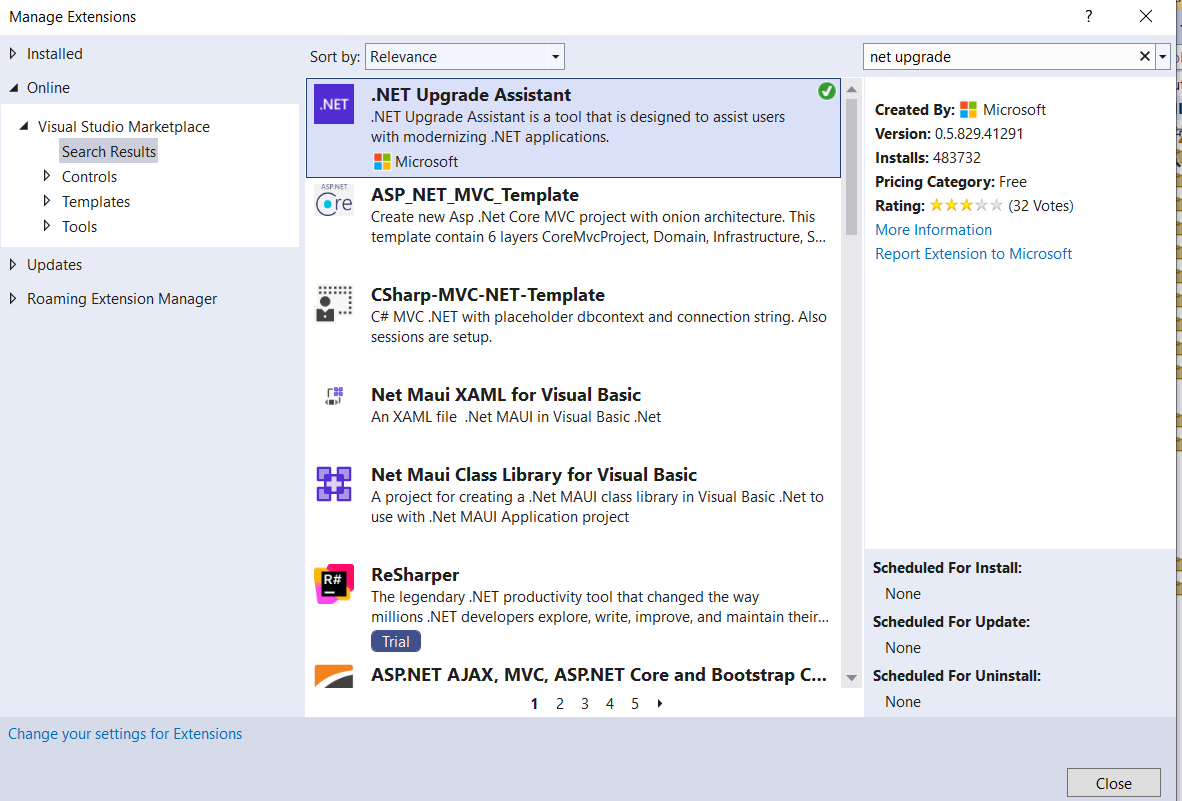Image resolution: width=1182 pixels, height=801 pixels.
Task: Select Net Maui XAML for Visual Basic title
Action: point(506,395)
